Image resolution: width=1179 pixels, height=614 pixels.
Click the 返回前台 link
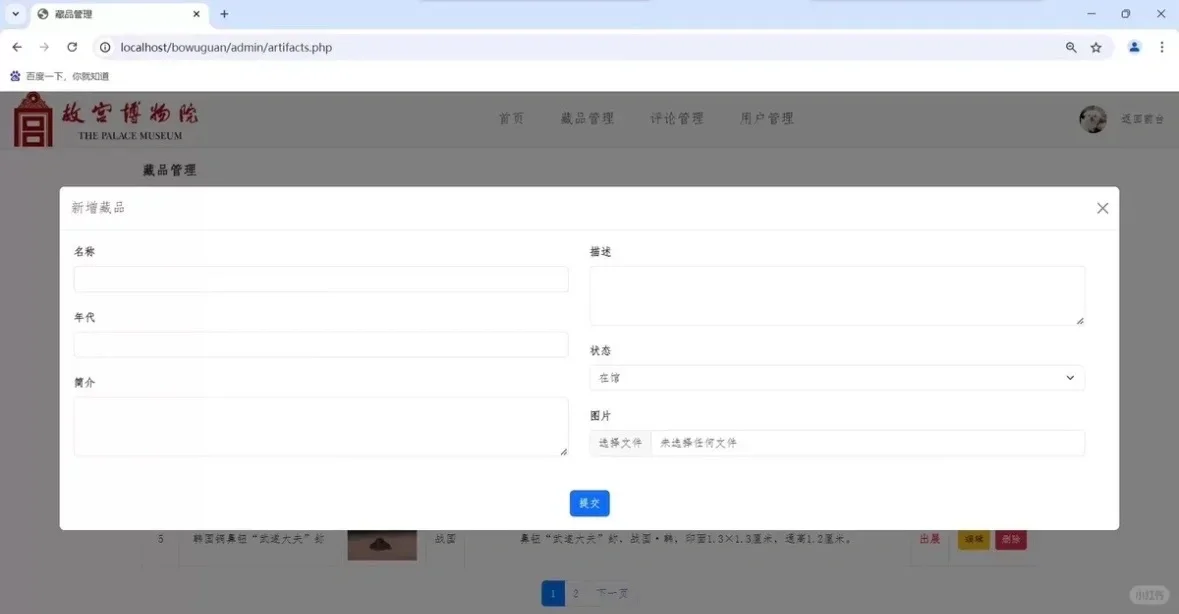[x=1142, y=119]
